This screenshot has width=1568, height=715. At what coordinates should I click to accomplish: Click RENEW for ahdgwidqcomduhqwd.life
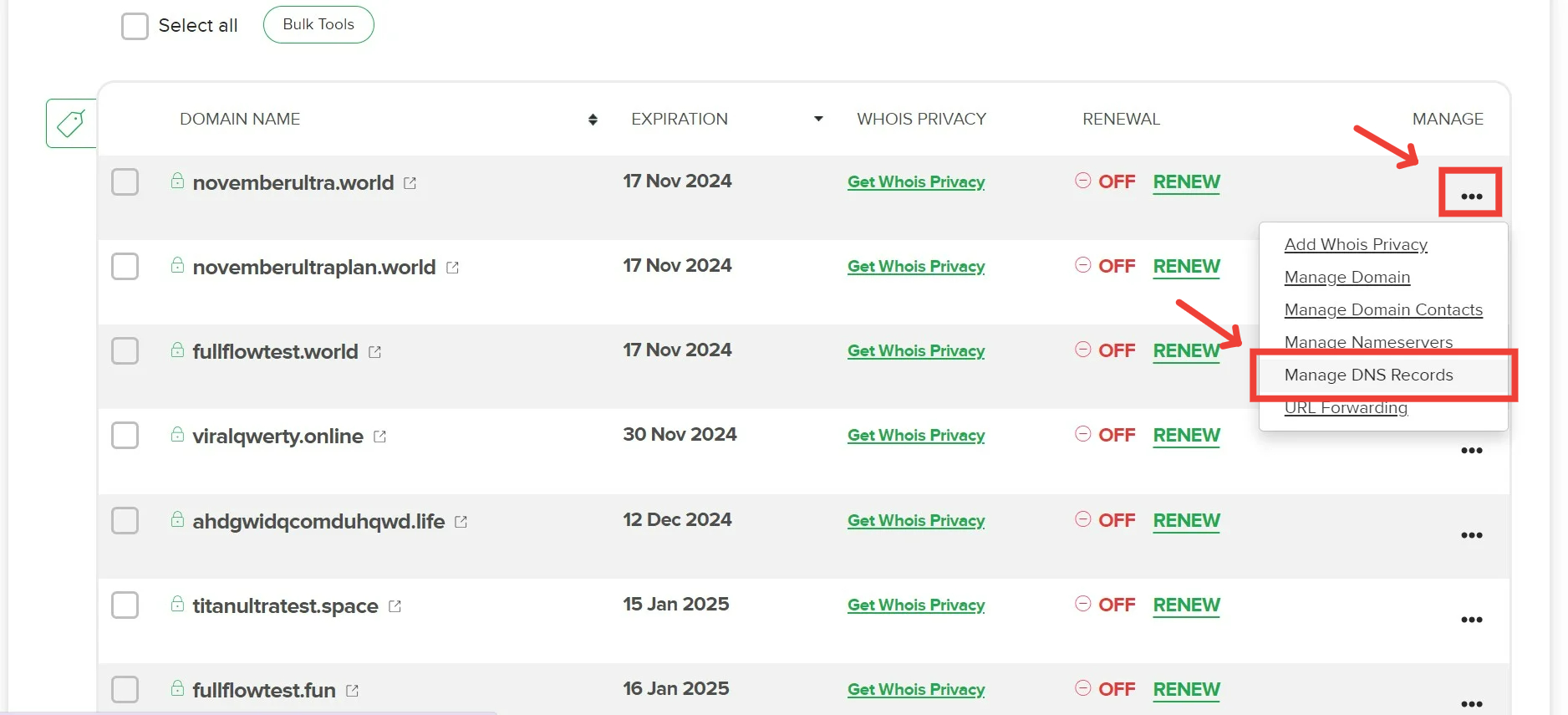point(1186,520)
